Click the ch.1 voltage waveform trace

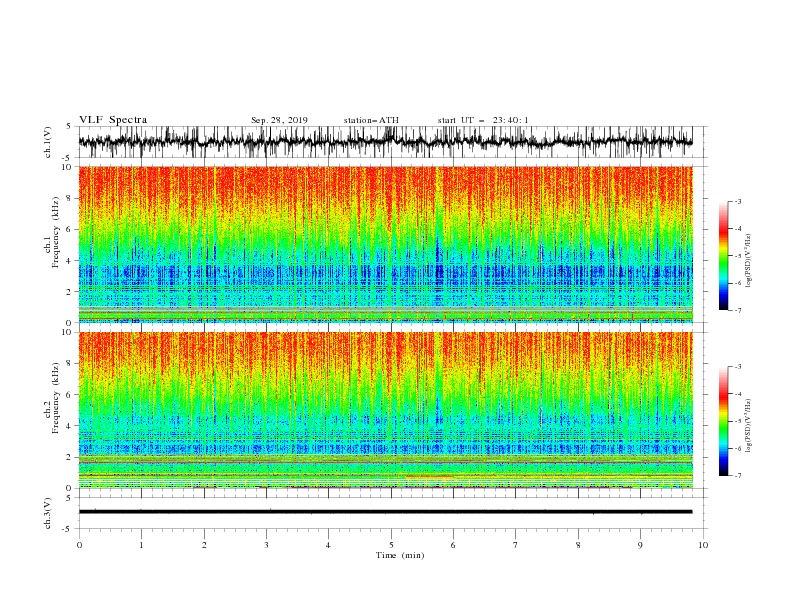385,142
